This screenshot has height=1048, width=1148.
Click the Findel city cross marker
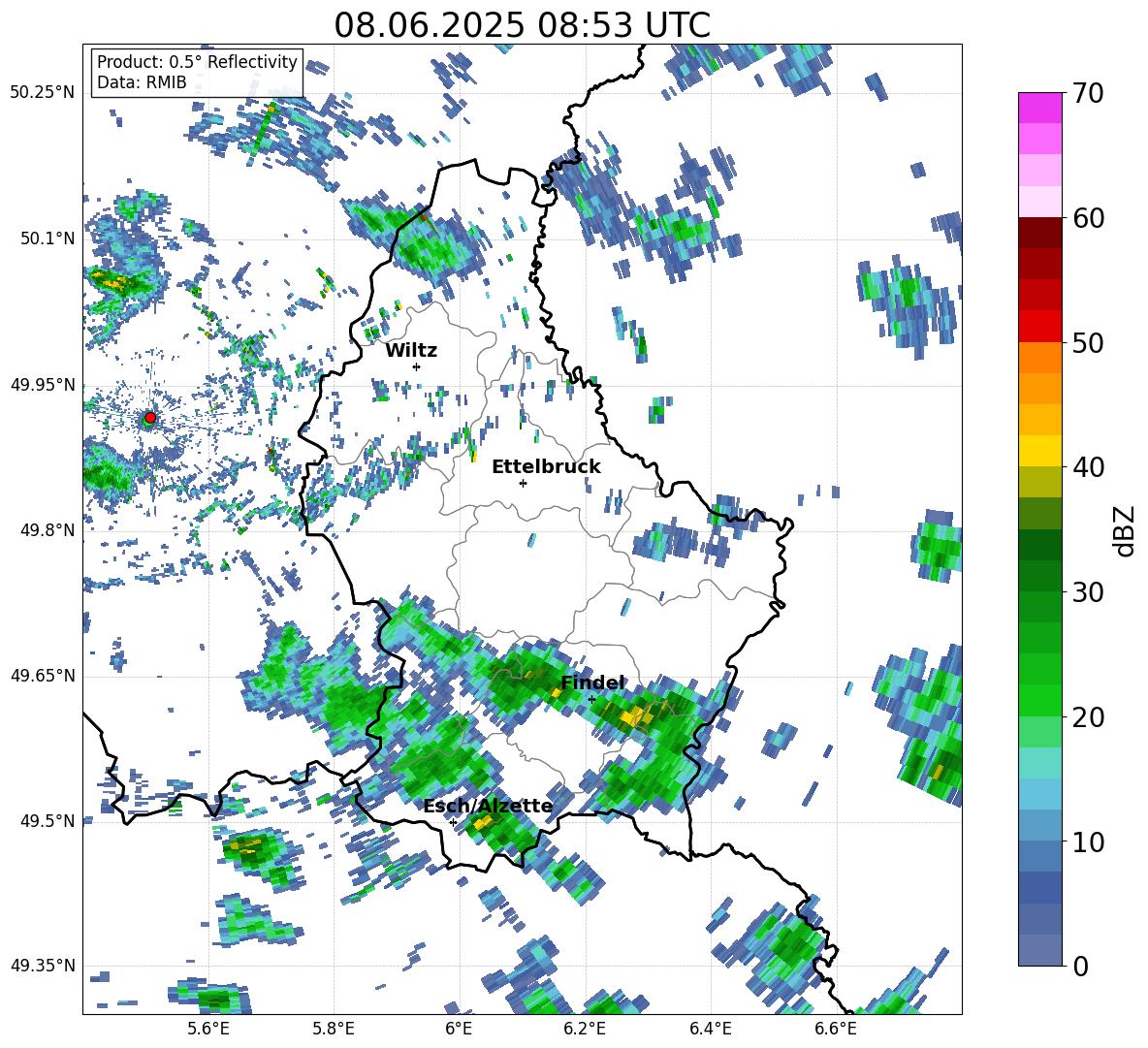[591, 699]
